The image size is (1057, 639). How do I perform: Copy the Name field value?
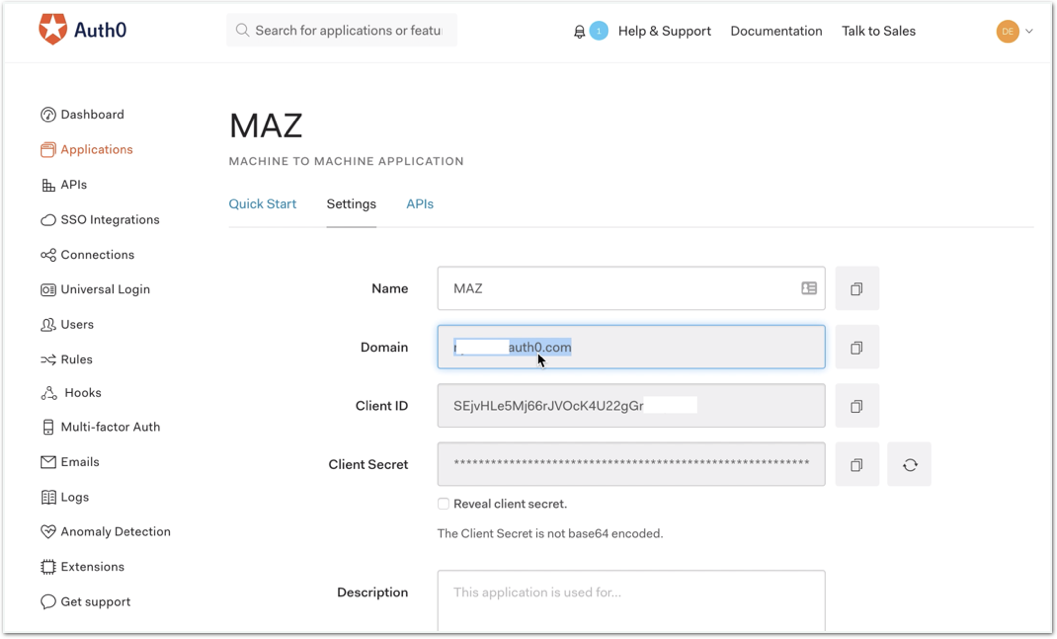(x=857, y=288)
